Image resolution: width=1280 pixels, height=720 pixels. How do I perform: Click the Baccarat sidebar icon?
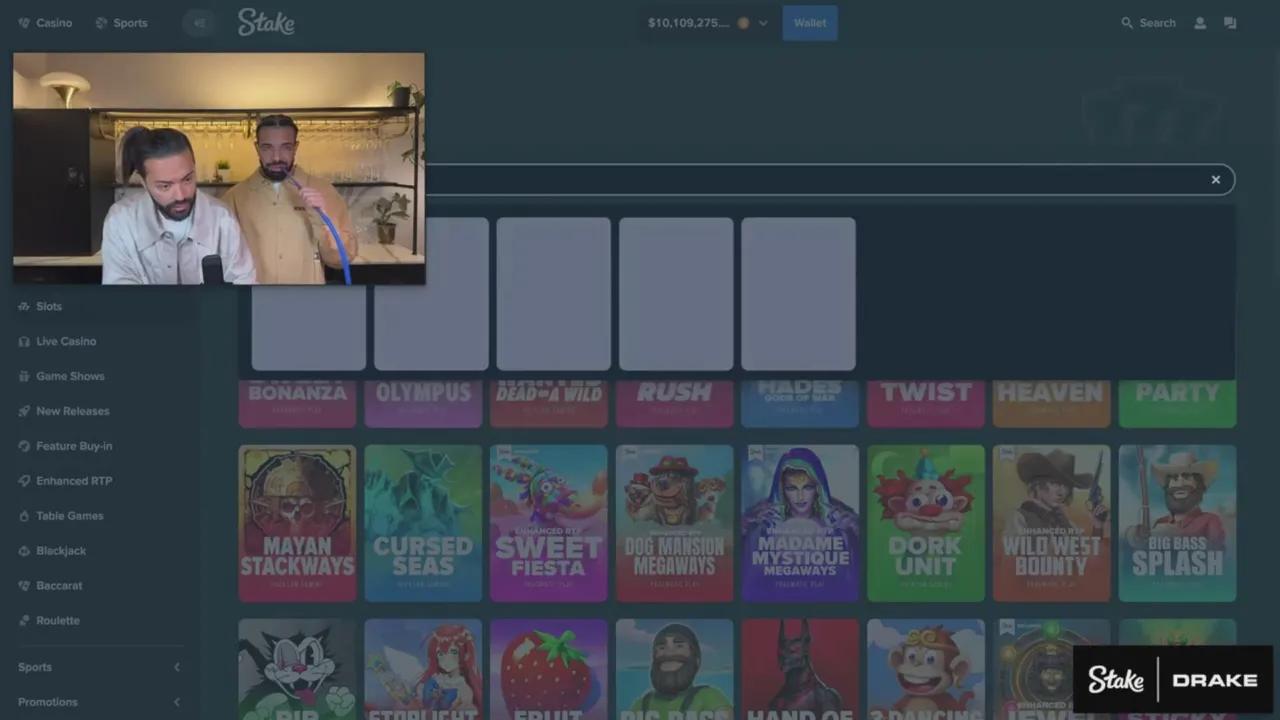24,586
